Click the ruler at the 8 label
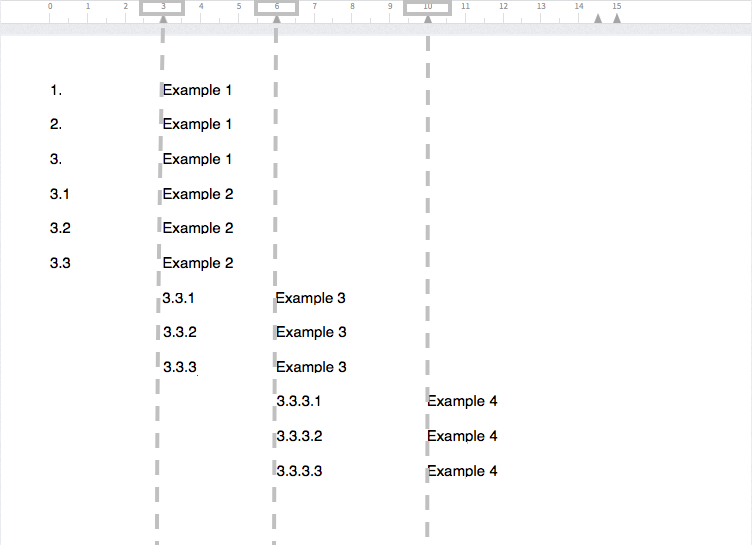The image size is (752, 545). click(x=352, y=6)
